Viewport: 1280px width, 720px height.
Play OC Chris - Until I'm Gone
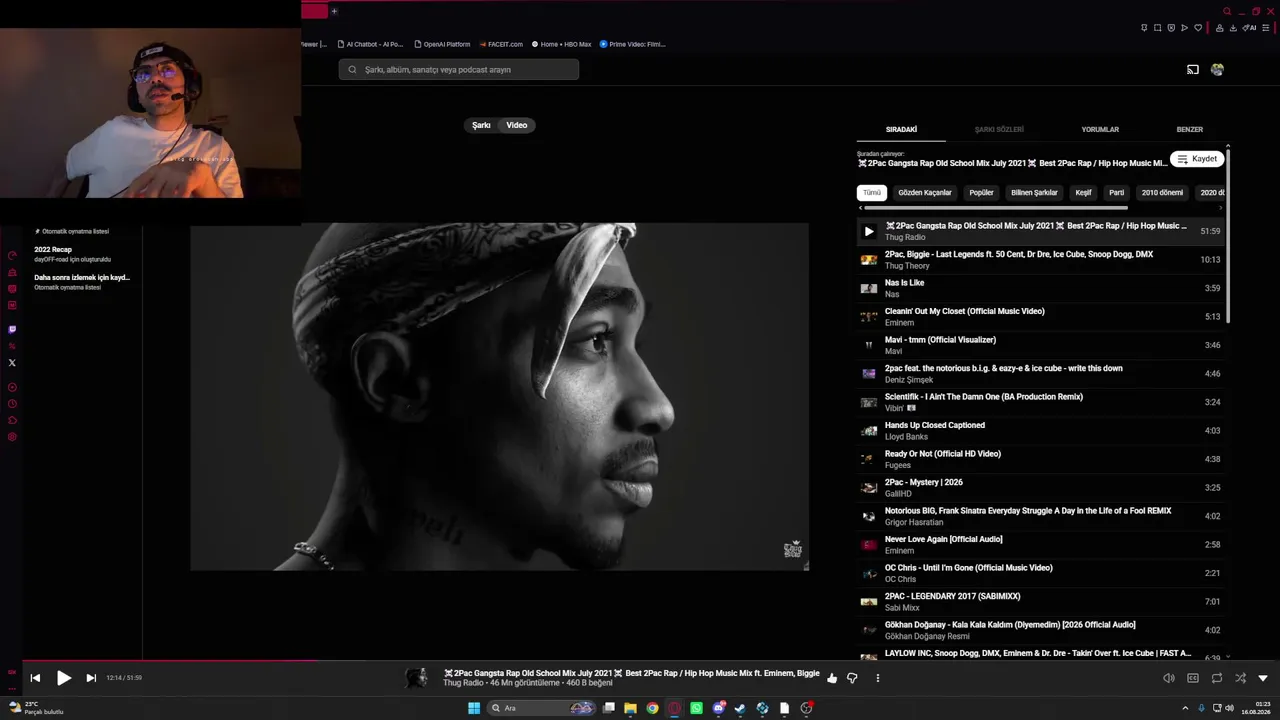1040,573
